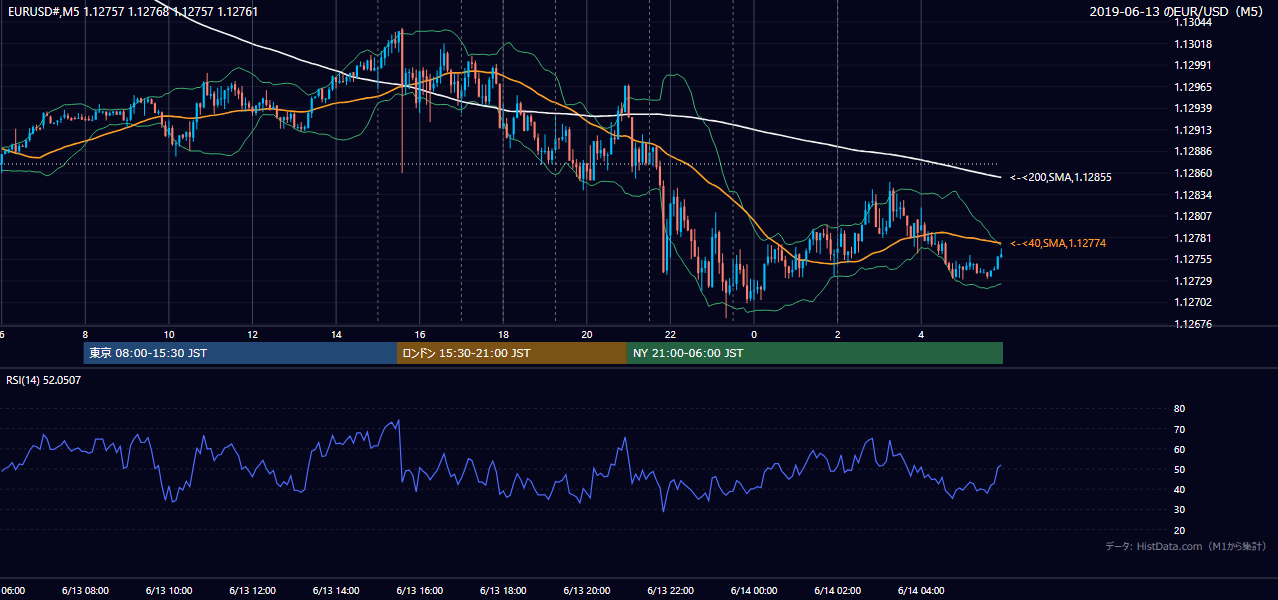Click price axis value 1.12834
Viewport: 1278px width, 600px height.
click(x=1193, y=195)
